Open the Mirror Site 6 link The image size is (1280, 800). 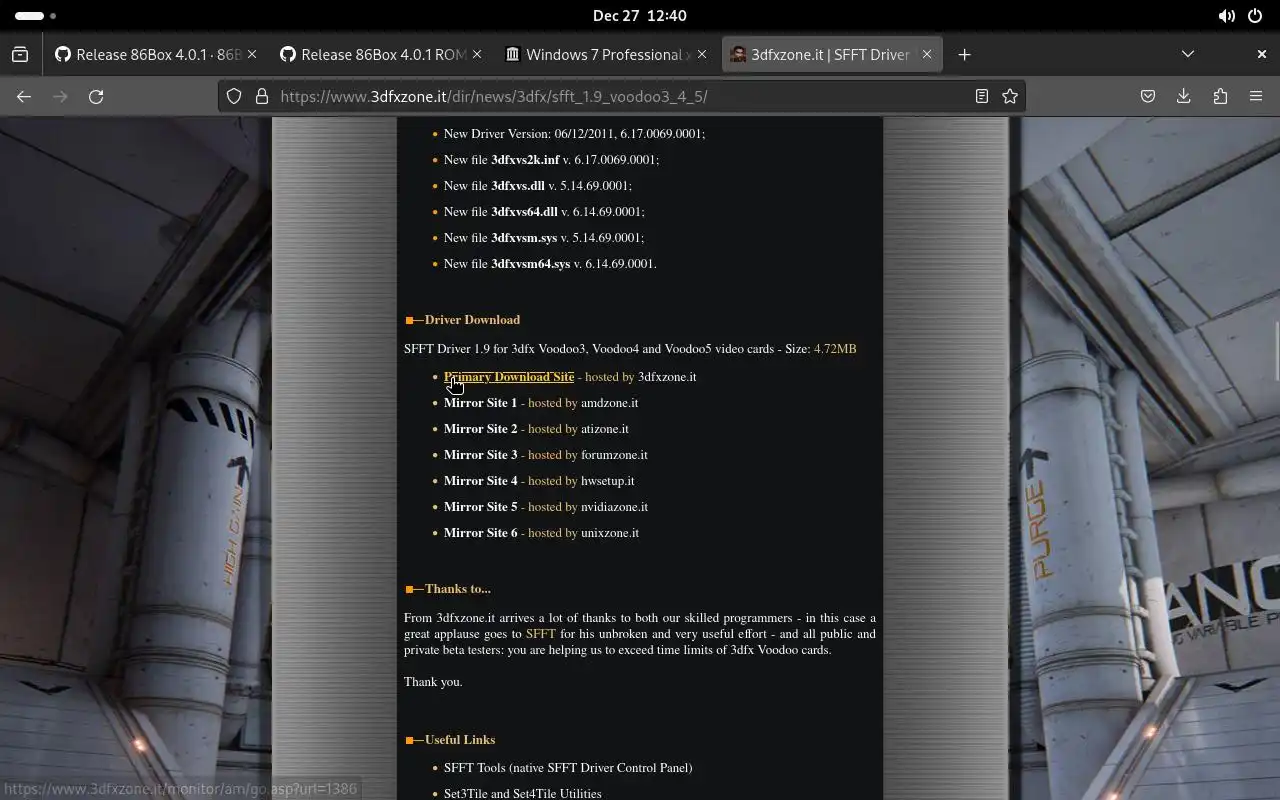click(481, 533)
